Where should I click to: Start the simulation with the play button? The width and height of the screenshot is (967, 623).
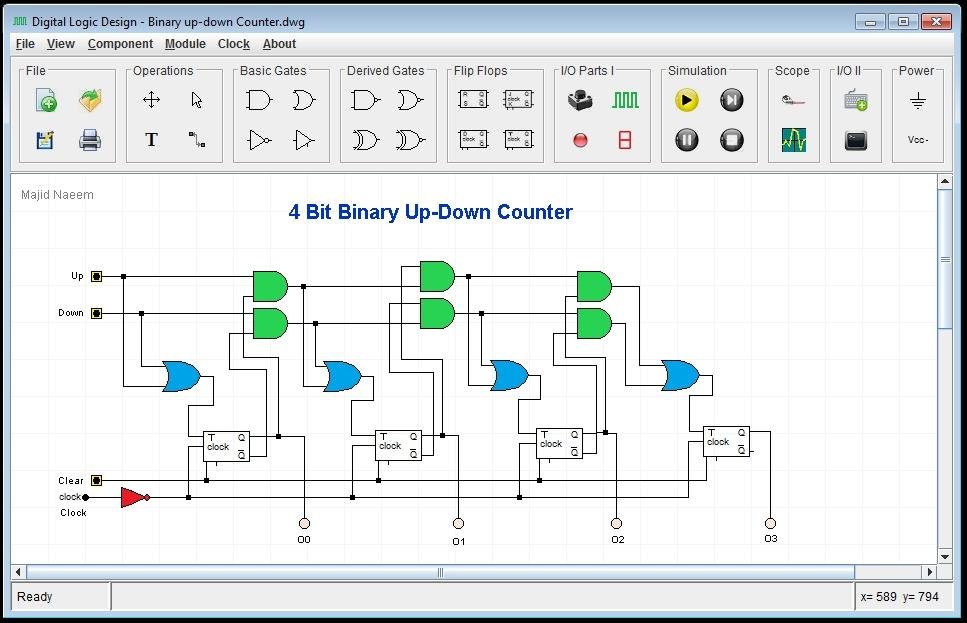[x=685, y=99]
